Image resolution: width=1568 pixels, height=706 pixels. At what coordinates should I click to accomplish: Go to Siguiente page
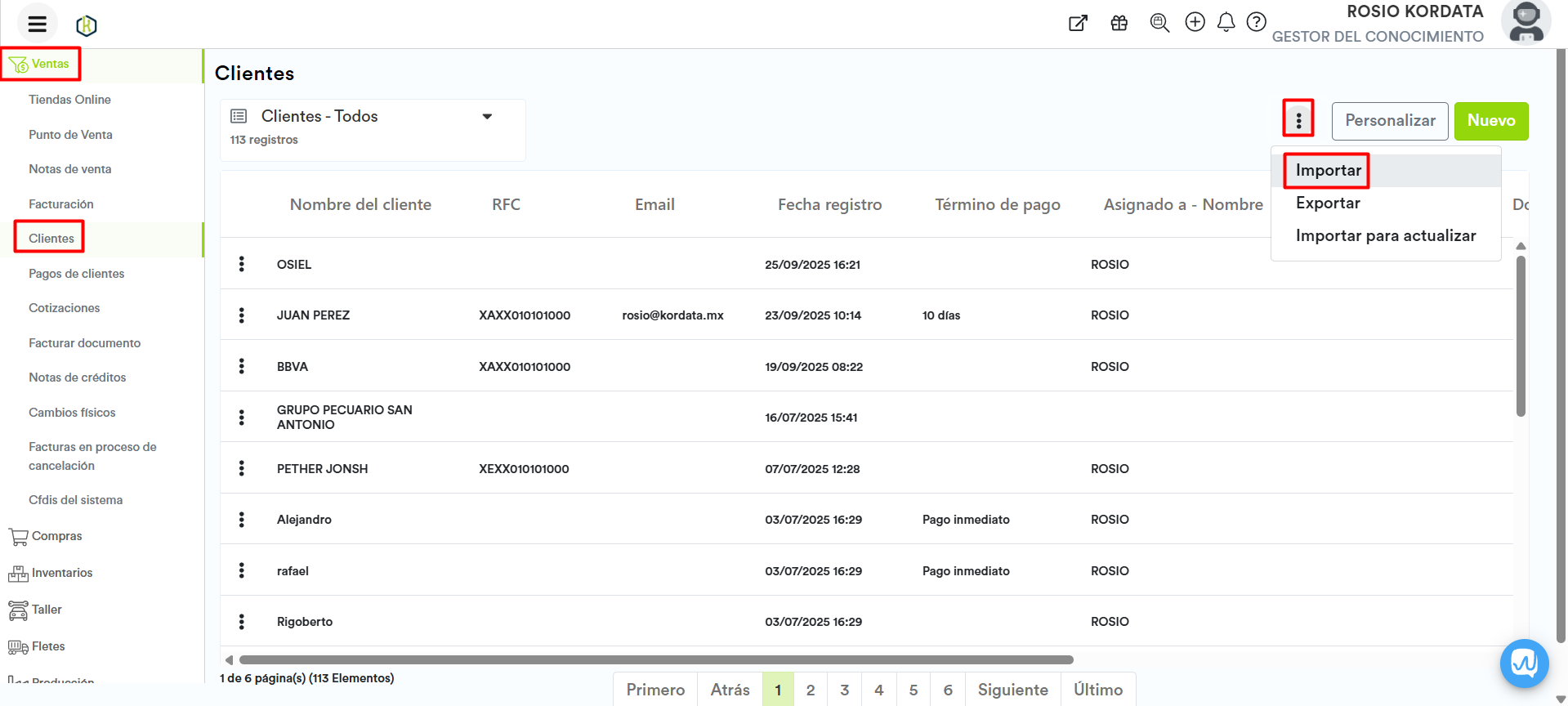1012,690
